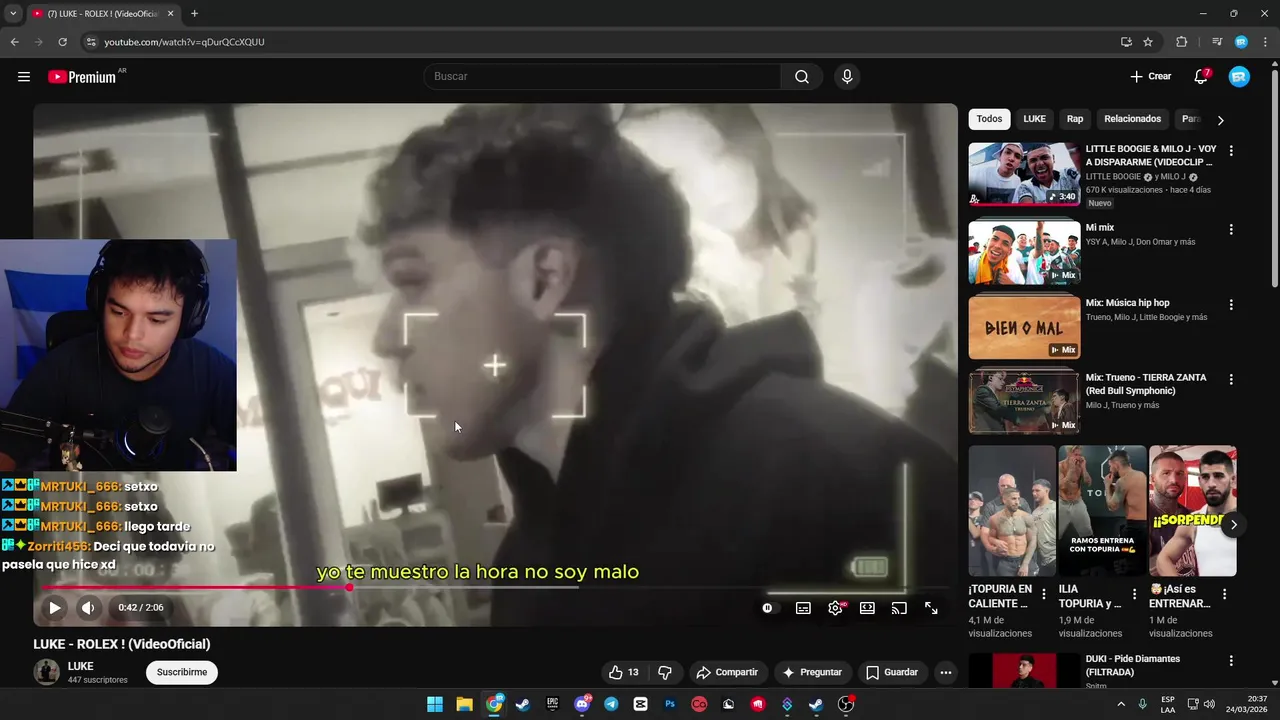Toggle subtitles in player
The height and width of the screenshot is (720, 1280).
click(x=803, y=608)
